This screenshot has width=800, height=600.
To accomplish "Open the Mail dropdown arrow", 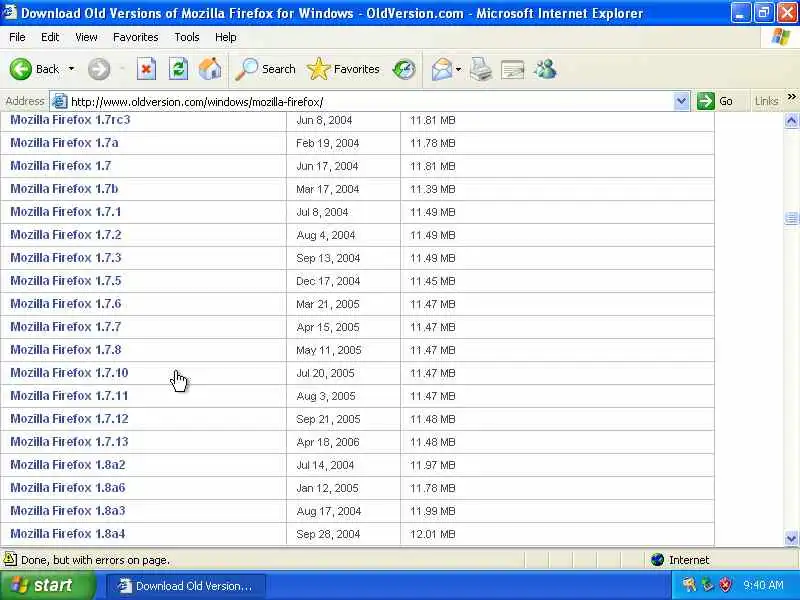I will (x=458, y=69).
